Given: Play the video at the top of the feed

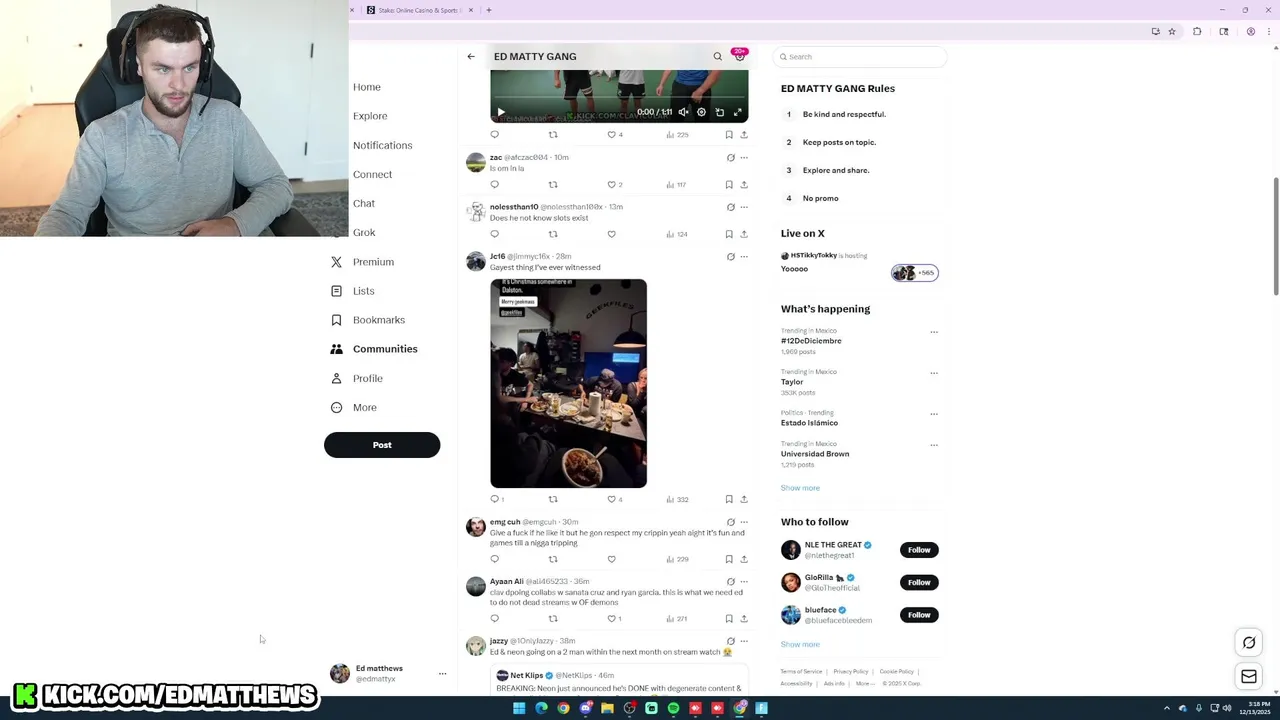Looking at the screenshot, I should point(501,112).
